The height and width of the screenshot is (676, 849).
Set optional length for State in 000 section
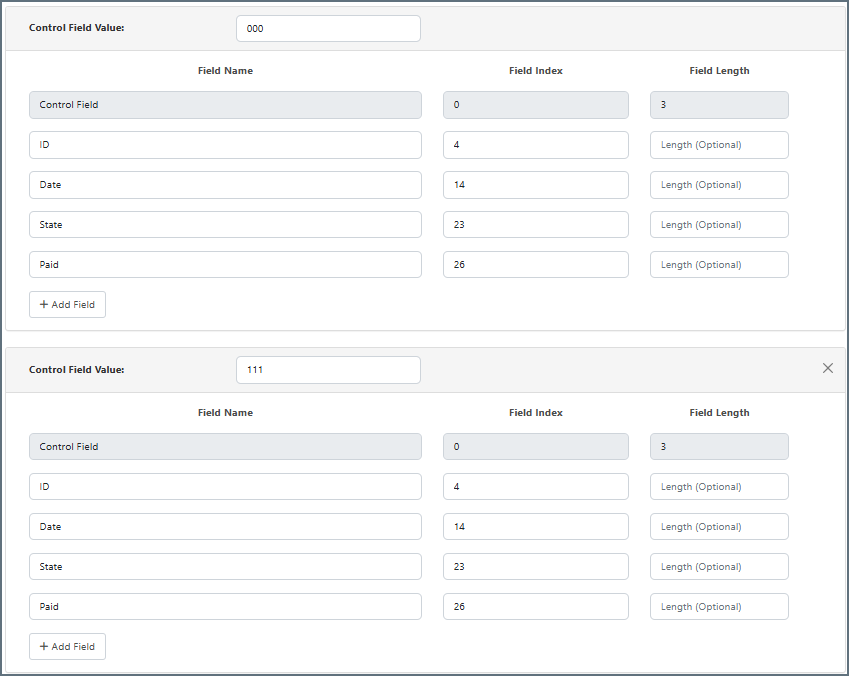[x=719, y=225]
